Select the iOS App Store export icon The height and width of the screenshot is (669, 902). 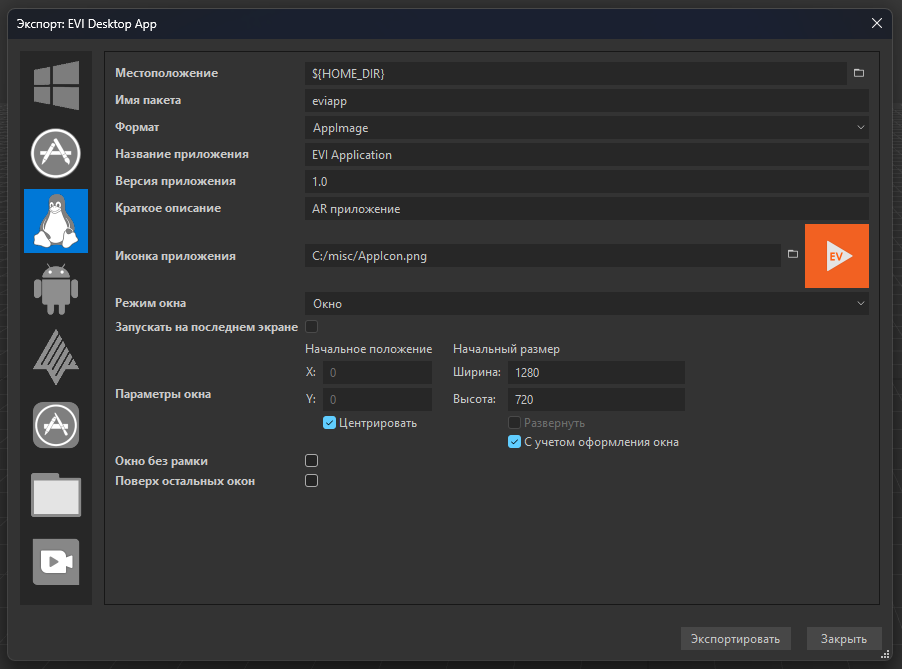tap(56, 425)
